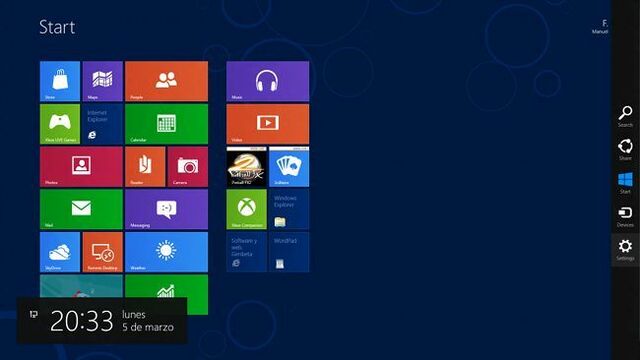Open the Video tile with play symbol
Viewport: 640px width, 360px height.
pos(268,124)
